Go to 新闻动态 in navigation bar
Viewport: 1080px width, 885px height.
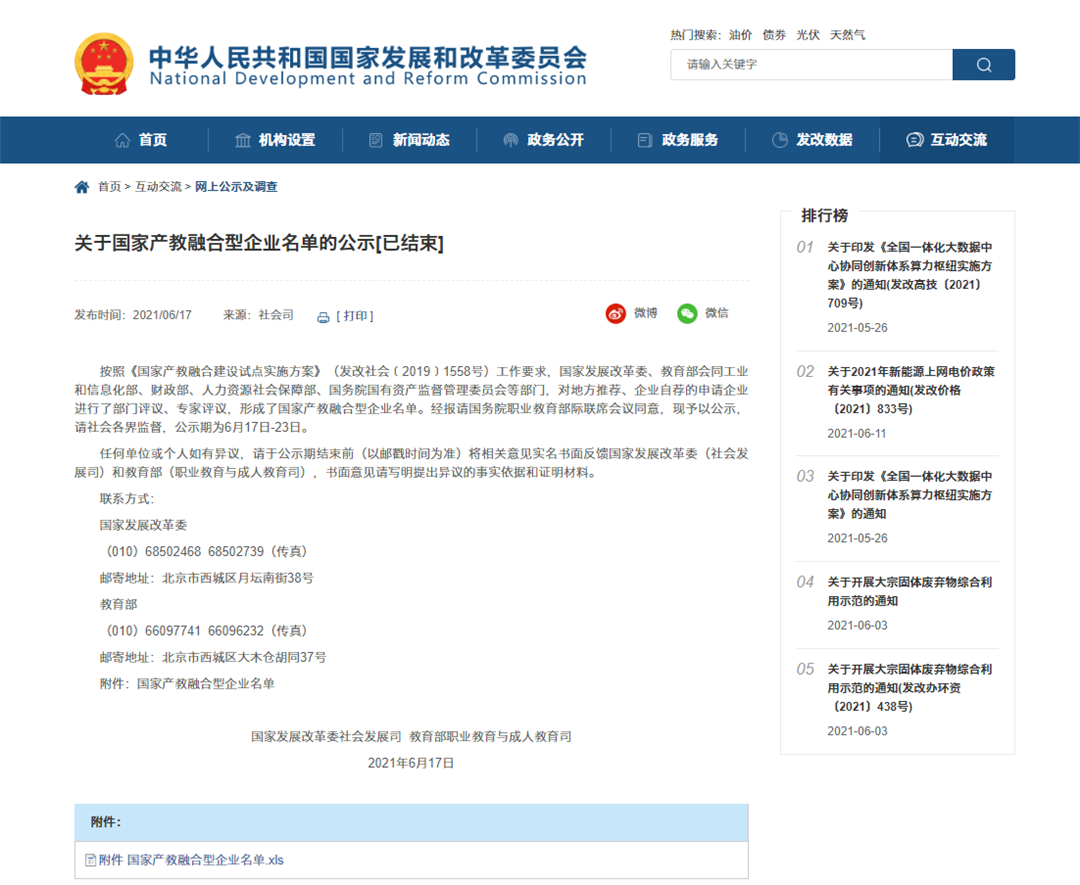[x=409, y=140]
